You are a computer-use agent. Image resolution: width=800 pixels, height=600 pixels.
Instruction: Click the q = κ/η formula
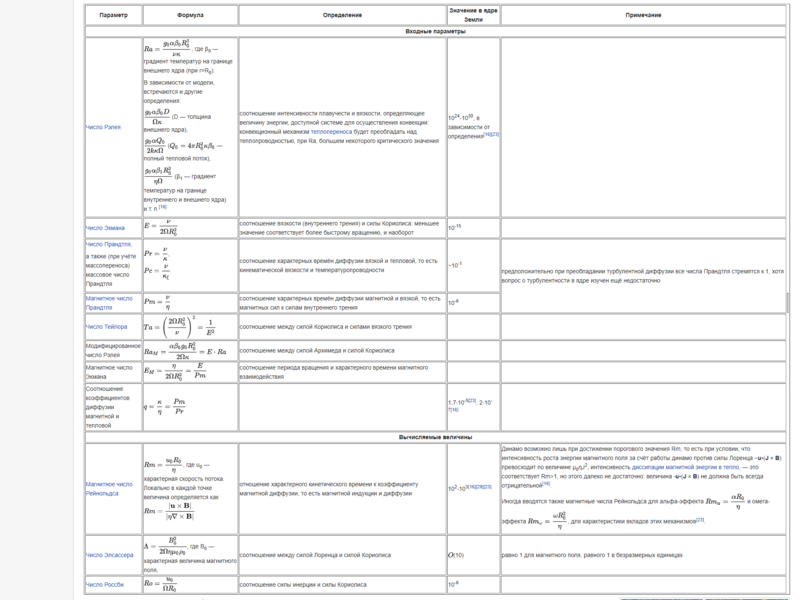pos(164,407)
